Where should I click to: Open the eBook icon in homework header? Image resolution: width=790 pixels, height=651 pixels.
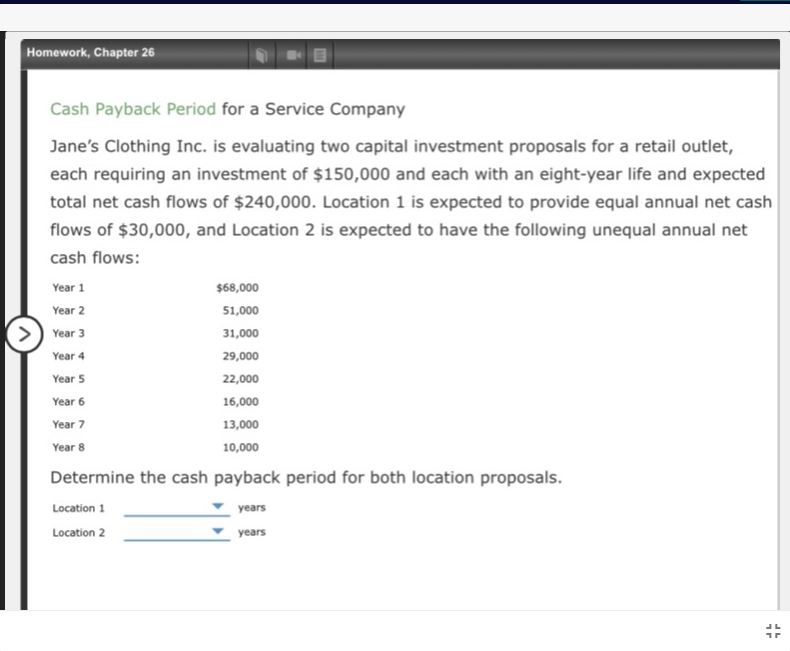(x=261, y=54)
